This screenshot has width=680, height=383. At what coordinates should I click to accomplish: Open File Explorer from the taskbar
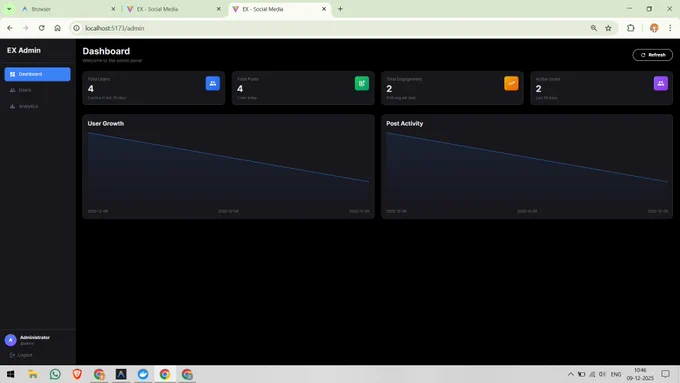click(33, 374)
